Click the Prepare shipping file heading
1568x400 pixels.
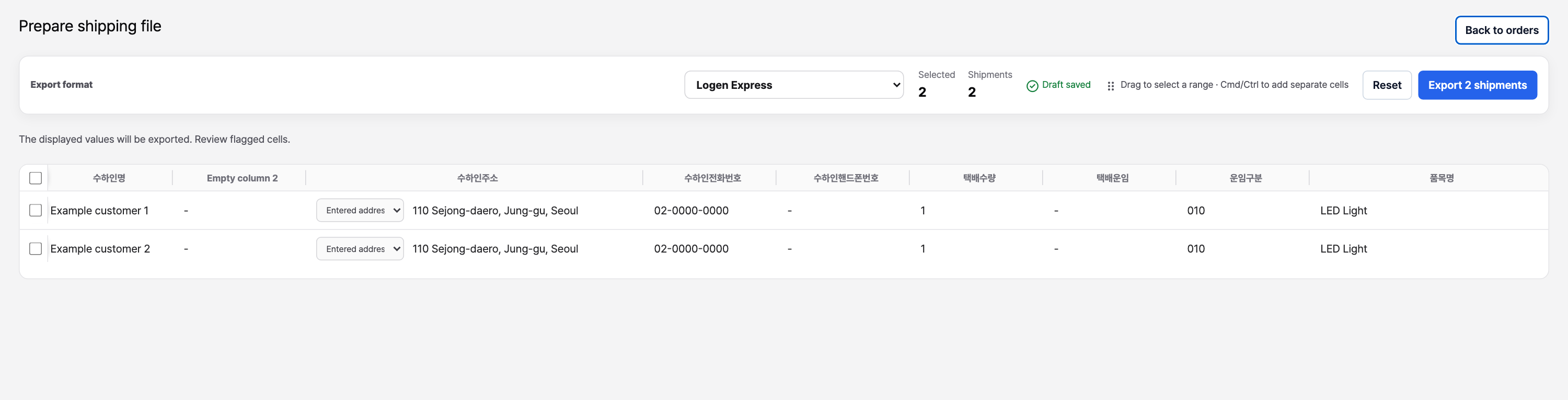point(90,26)
